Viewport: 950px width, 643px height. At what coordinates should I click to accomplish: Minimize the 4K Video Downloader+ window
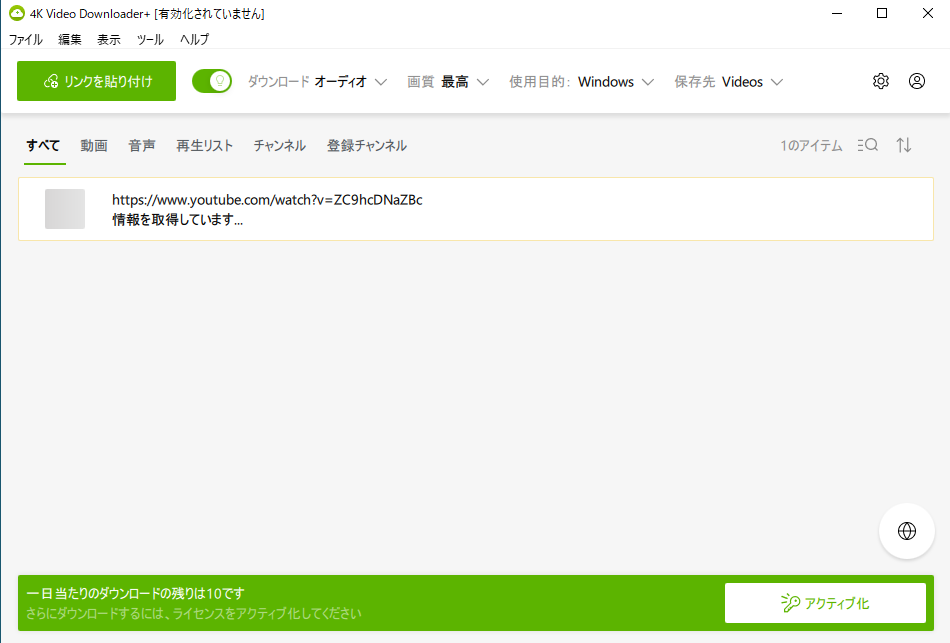[x=837, y=13]
